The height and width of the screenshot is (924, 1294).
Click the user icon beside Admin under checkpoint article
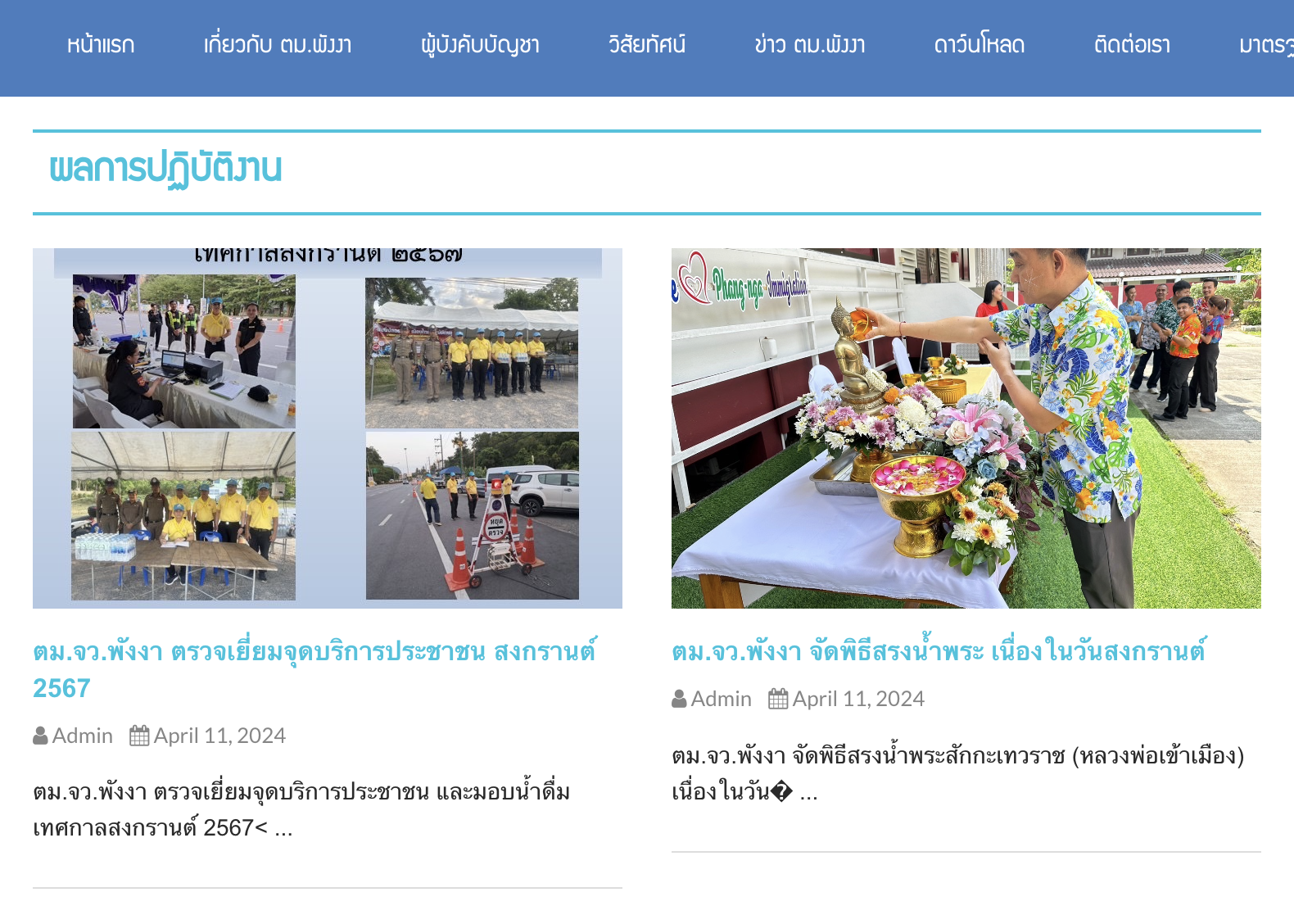[x=40, y=736]
